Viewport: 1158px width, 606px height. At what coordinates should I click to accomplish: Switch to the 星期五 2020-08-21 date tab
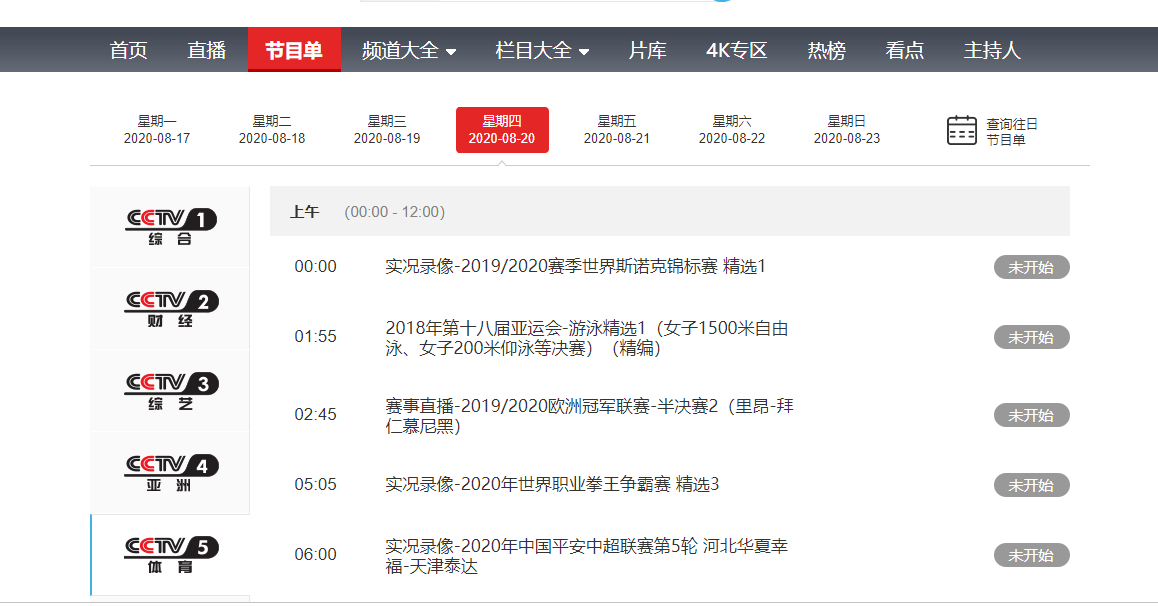[x=617, y=129]
